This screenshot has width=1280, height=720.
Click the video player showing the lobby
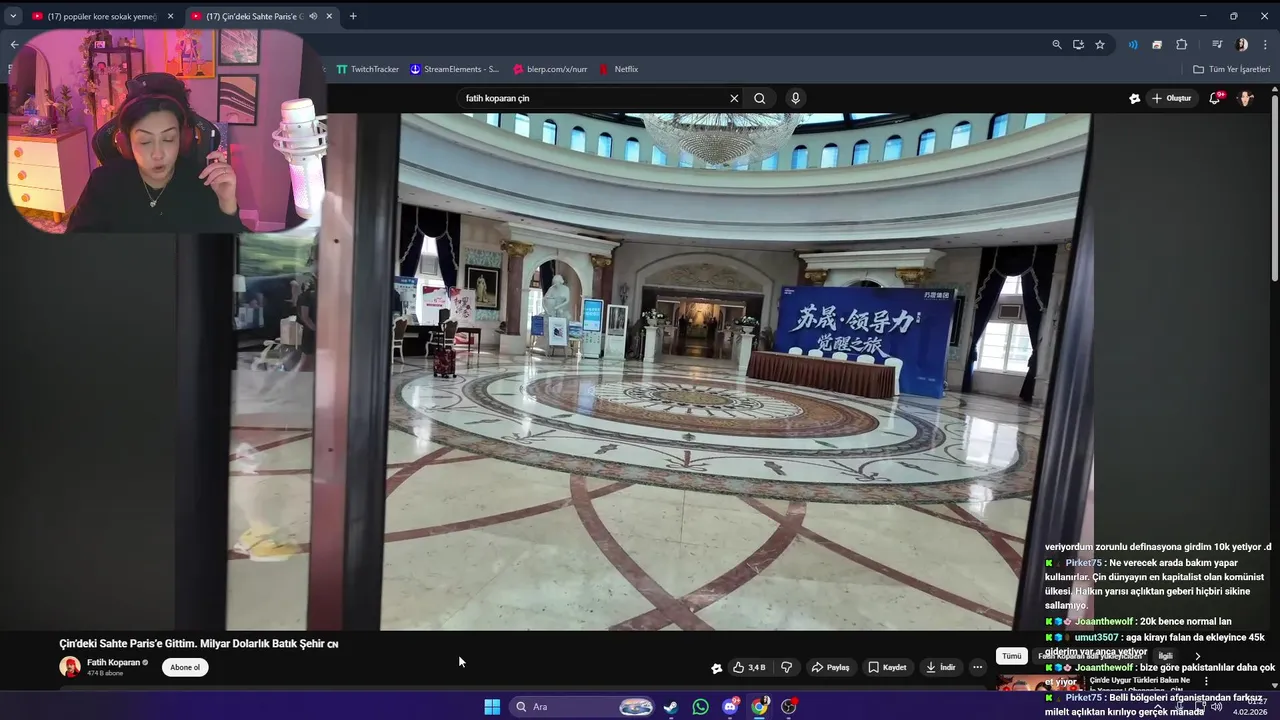pos(660,372)
